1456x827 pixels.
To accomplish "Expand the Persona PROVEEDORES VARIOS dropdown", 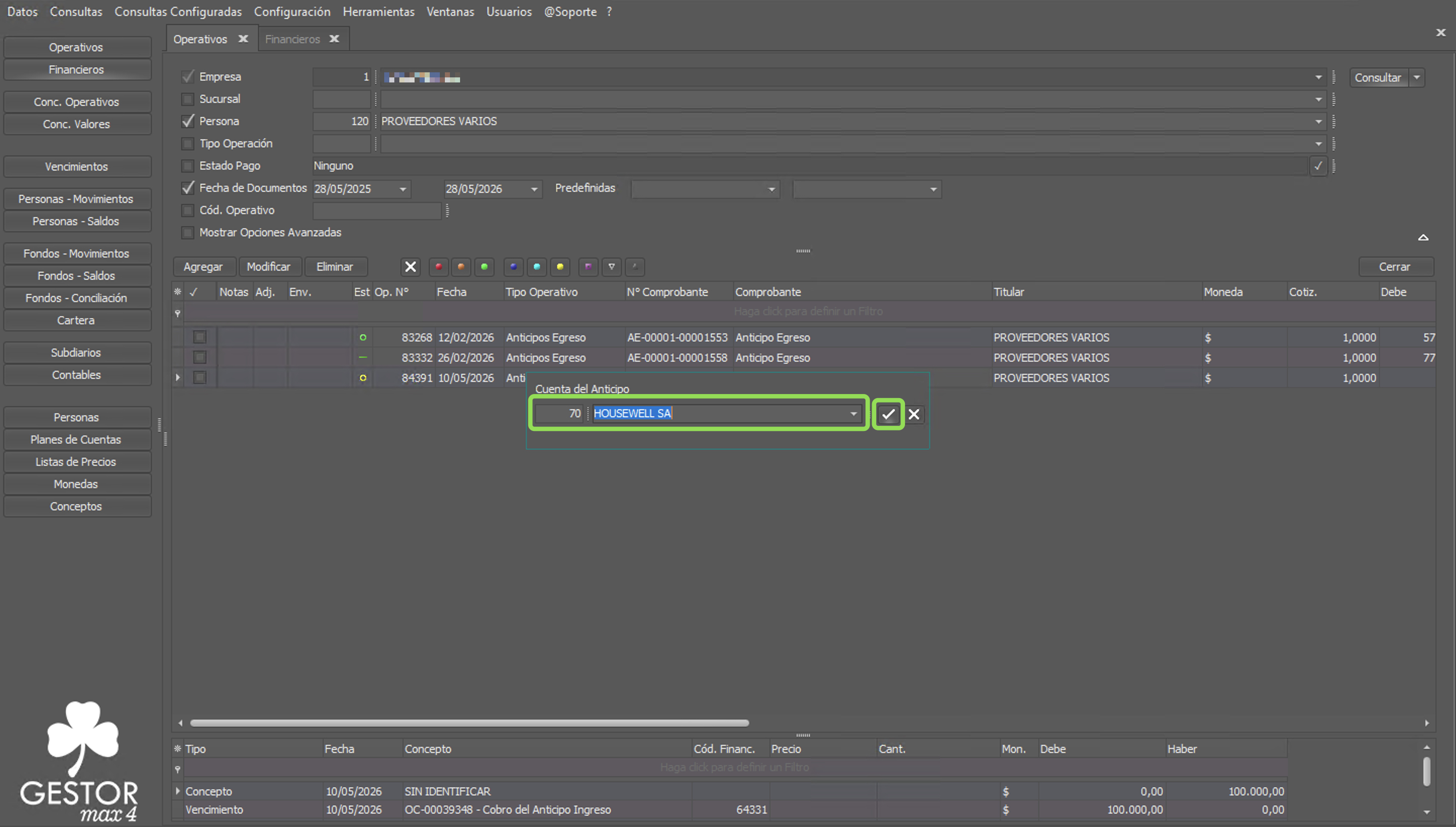I will (x=1318, y=121).
